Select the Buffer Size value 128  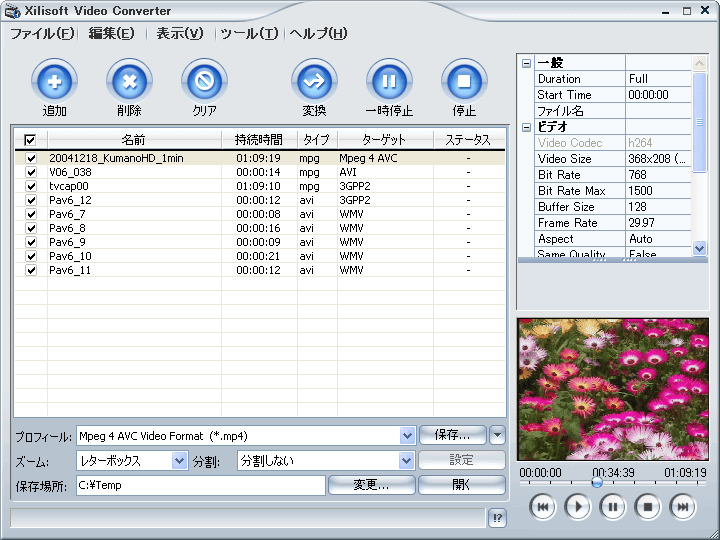658,207
